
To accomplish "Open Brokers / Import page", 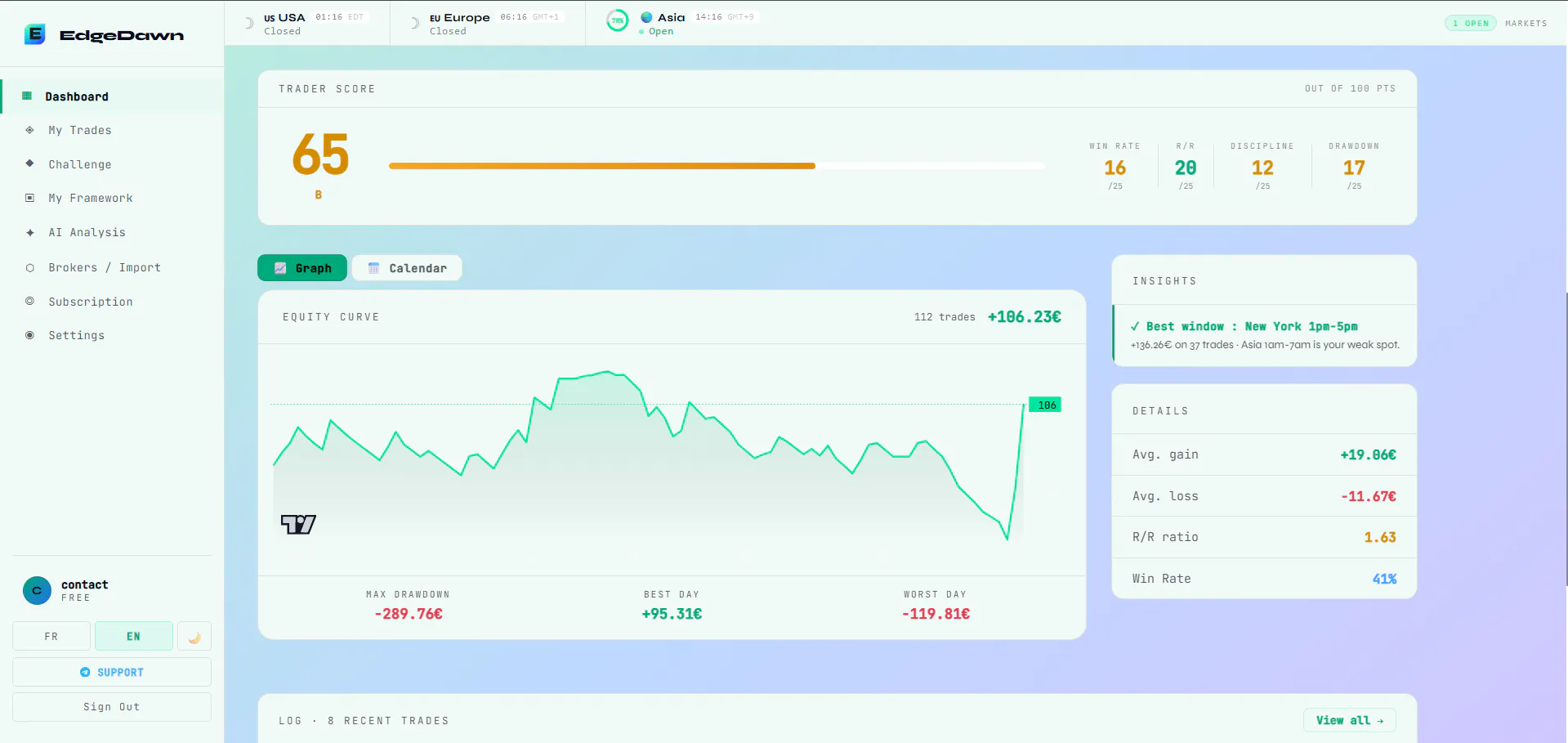I will pyautogui.click(x=113, y=267).
